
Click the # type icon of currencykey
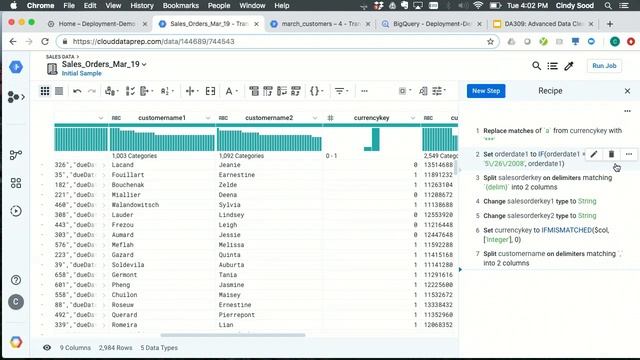click(331, 118)
